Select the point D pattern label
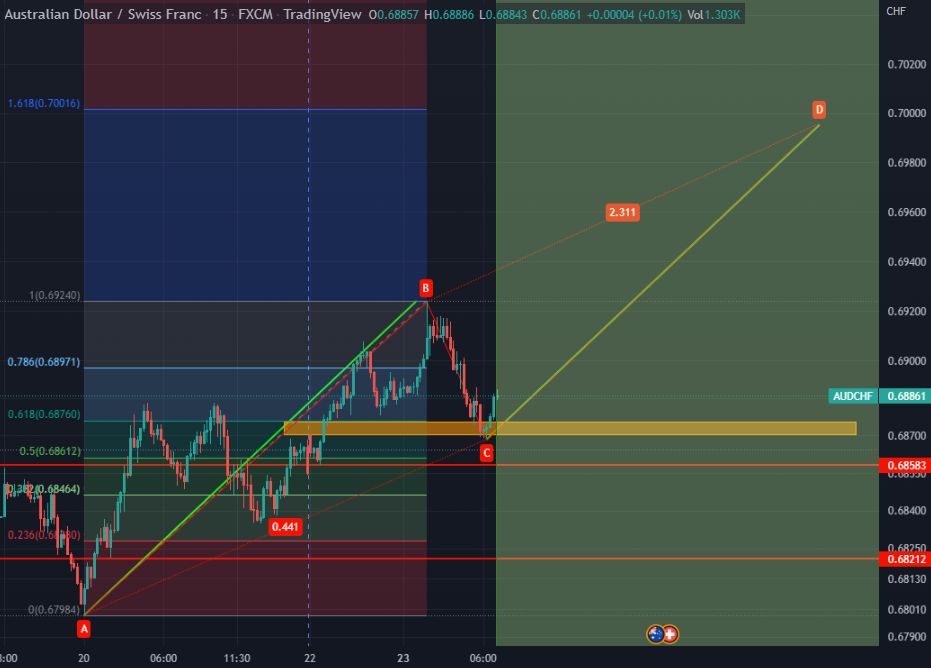931x668 pixels. (x=819, y=110)
